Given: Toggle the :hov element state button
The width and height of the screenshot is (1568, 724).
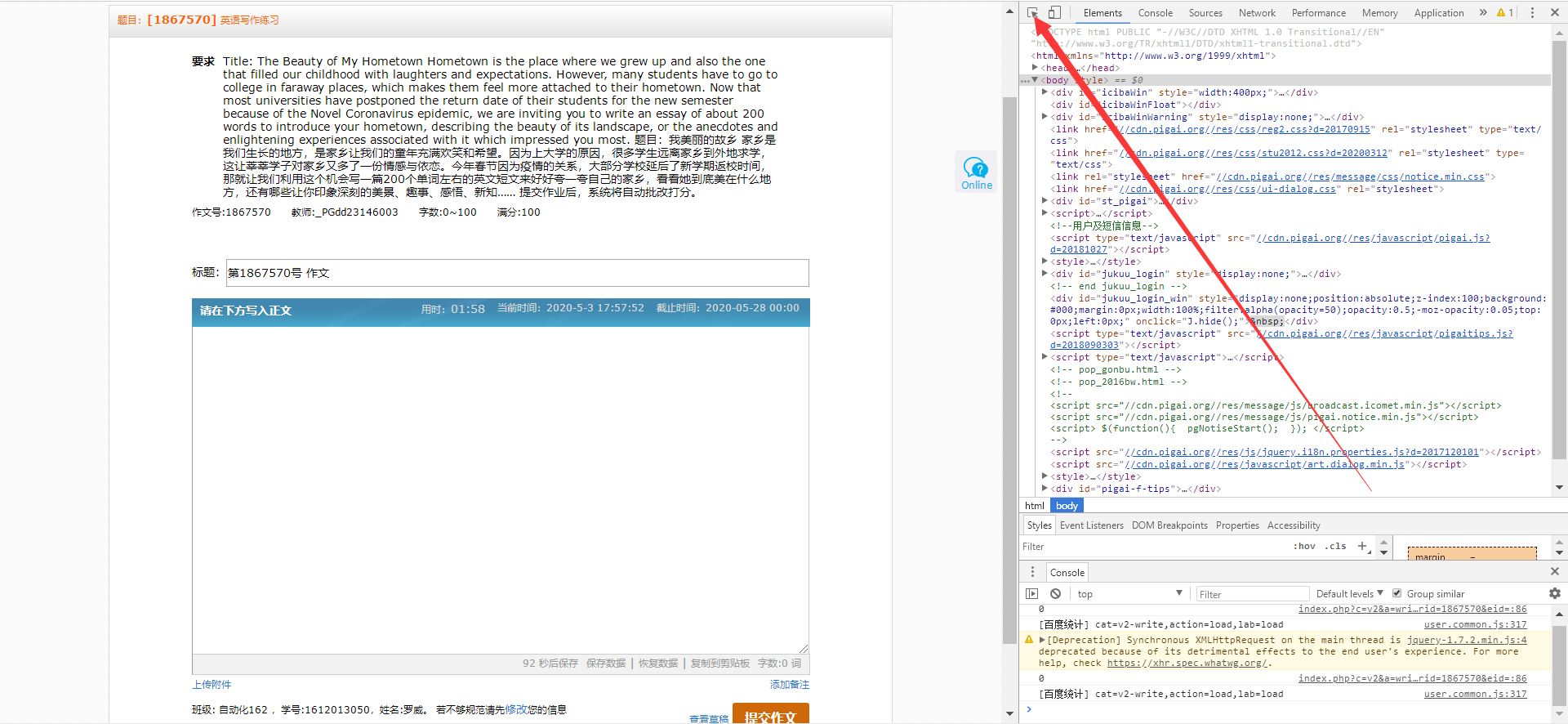Looking at the screenshot, I should [1304, 546].
